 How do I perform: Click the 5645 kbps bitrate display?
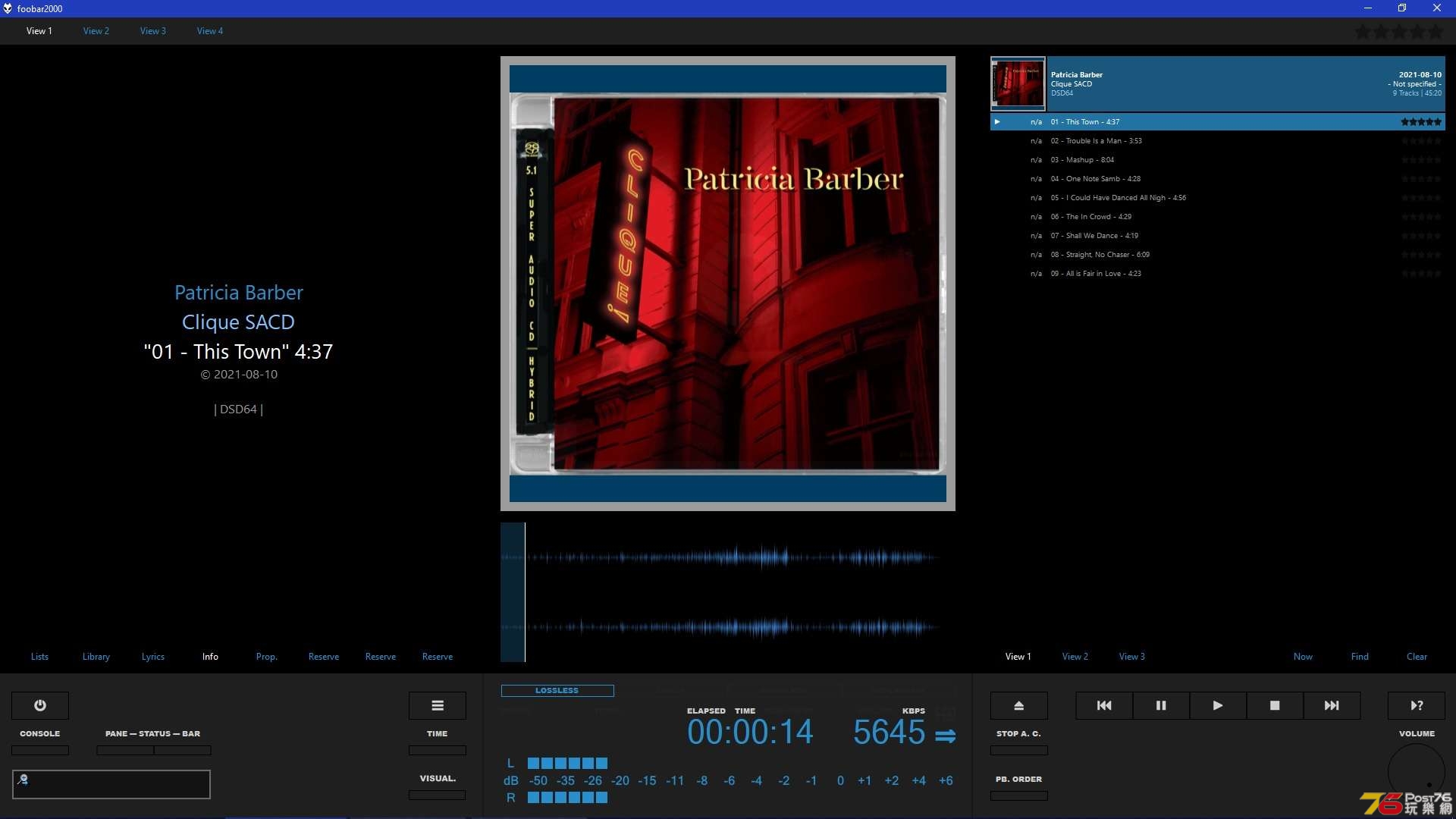click(x=889, y=733)
